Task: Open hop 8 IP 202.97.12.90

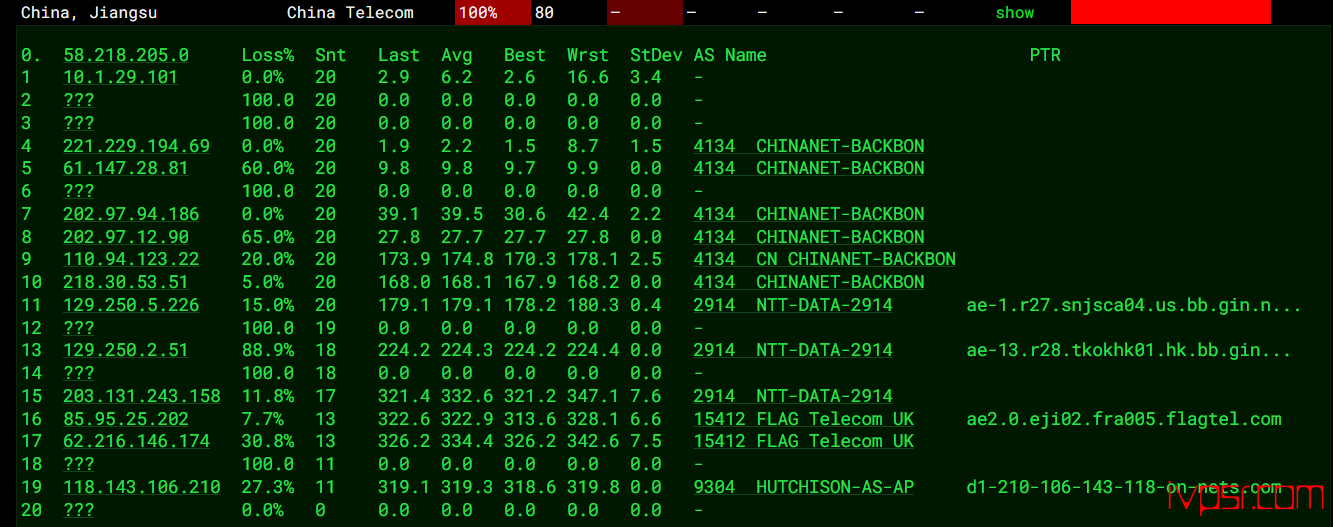Action: pyautogui.click(x=125, y=237)
